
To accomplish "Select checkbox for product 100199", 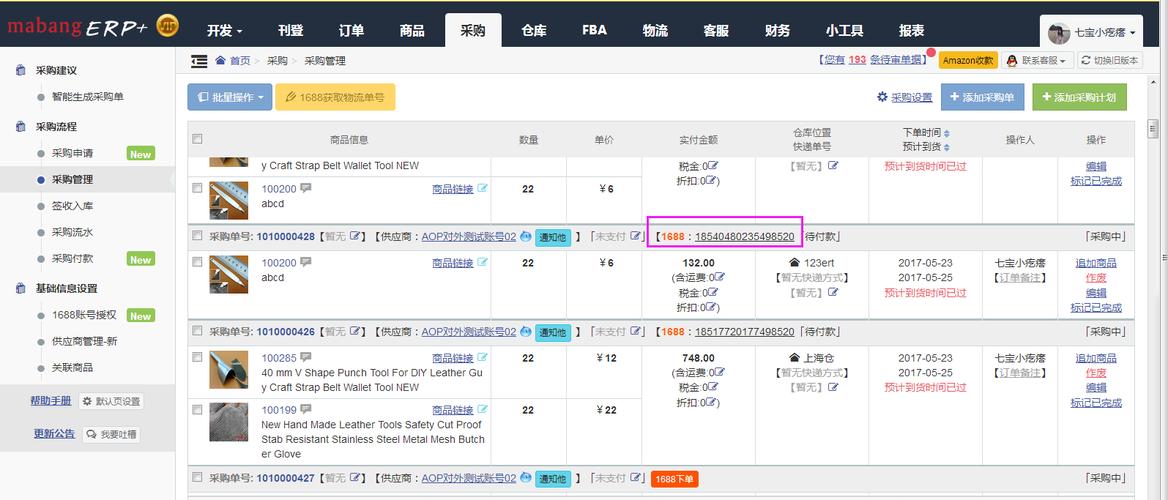I will (197, 410).
